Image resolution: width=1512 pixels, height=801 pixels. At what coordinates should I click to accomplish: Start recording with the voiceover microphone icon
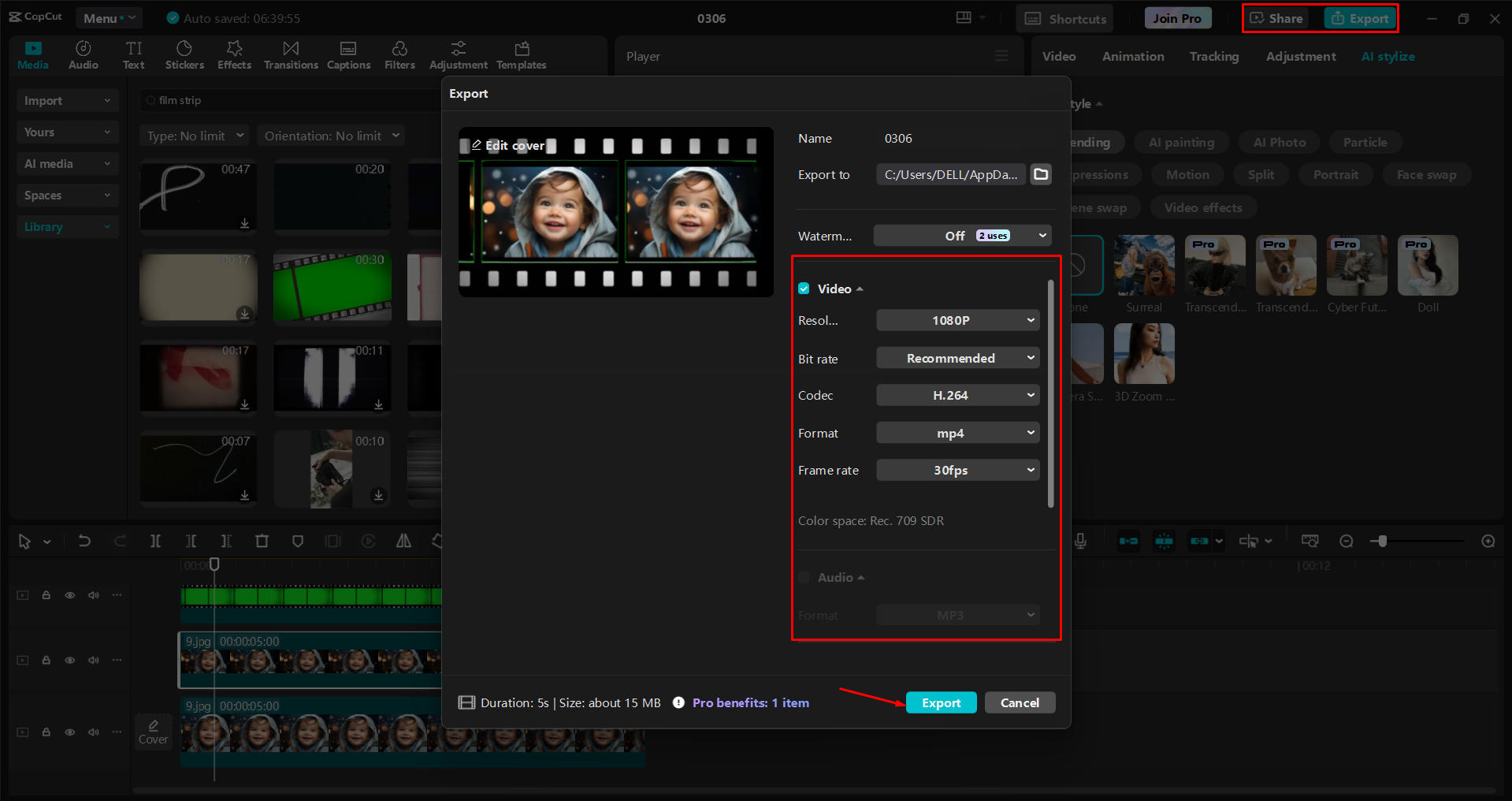point(1081,541)
